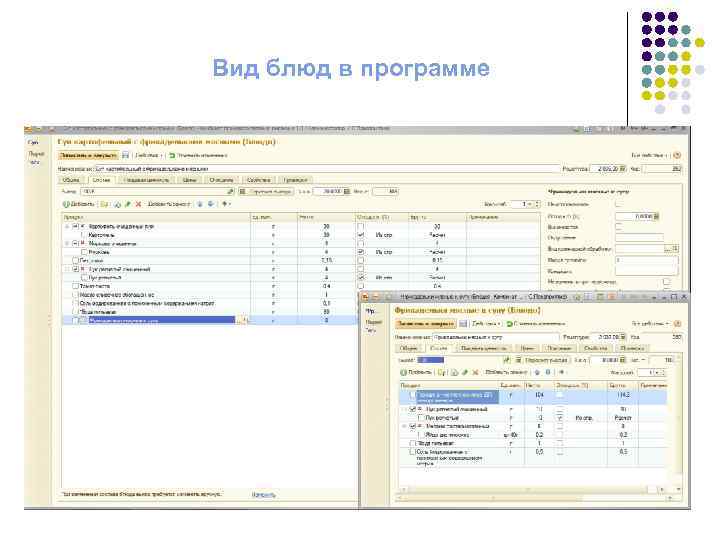Switch to the Общее tab in Фрикадельки window
This screenshot has width=720, height=540.
408,349
